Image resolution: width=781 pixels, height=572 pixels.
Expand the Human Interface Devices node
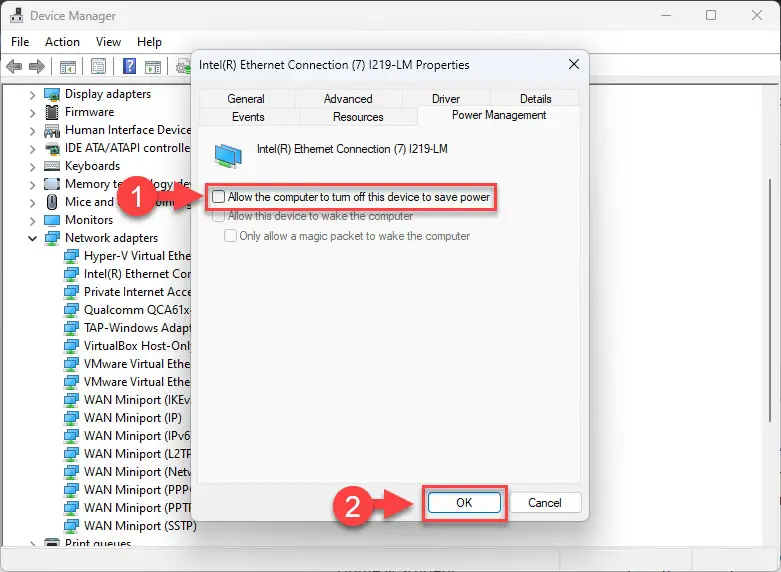click(32, 131)
